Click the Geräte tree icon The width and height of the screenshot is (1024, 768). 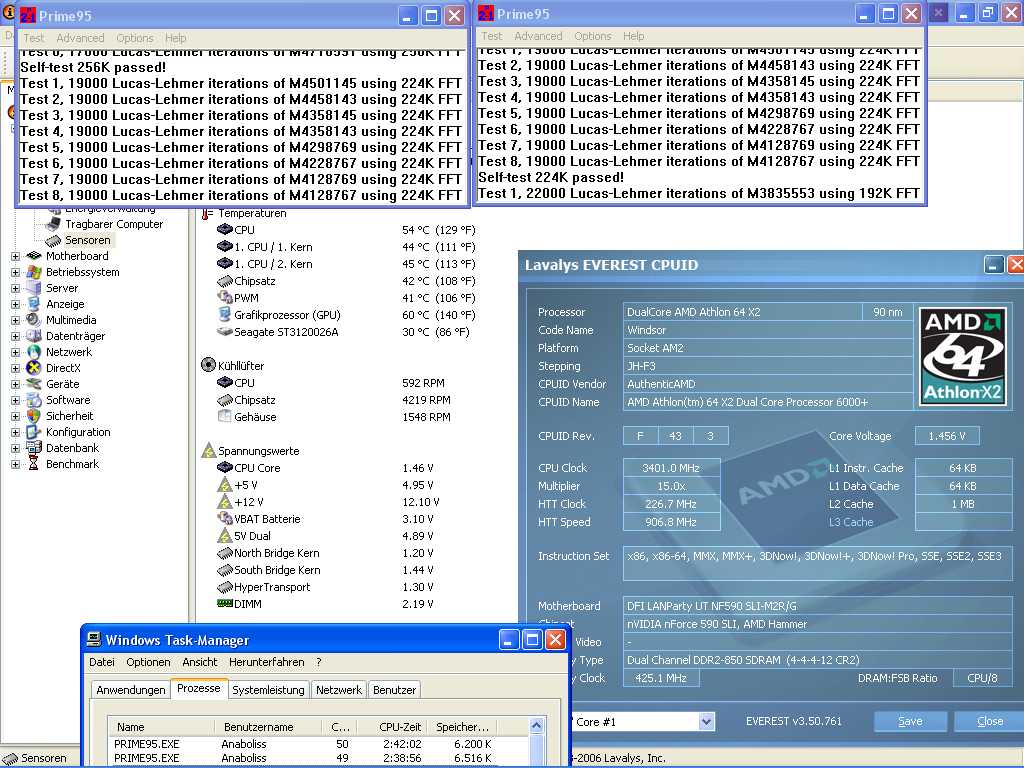pyautogui.click(x=34, y=384)
